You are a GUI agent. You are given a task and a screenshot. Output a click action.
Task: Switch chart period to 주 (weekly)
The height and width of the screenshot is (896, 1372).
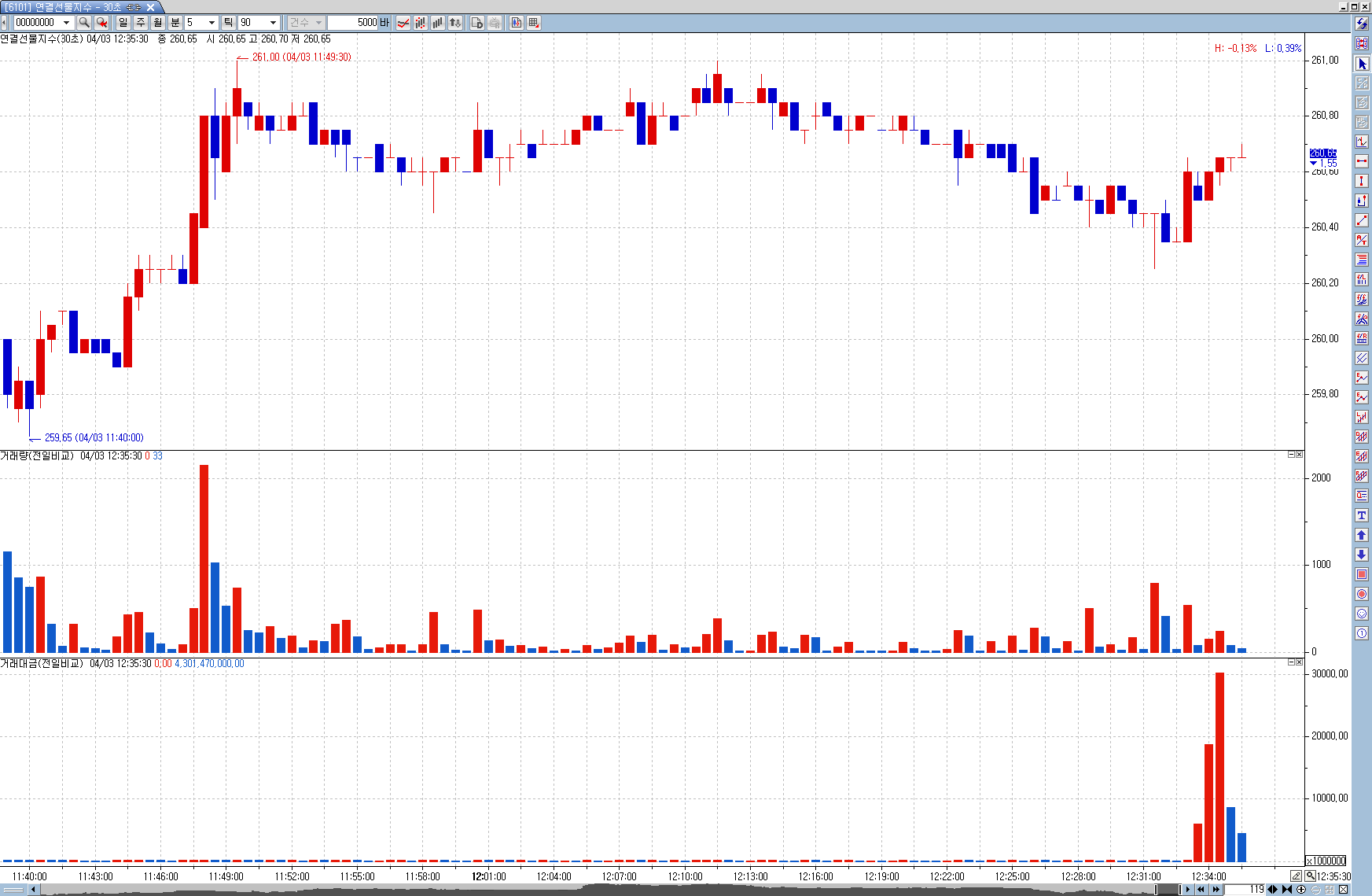tap(141, 23)
